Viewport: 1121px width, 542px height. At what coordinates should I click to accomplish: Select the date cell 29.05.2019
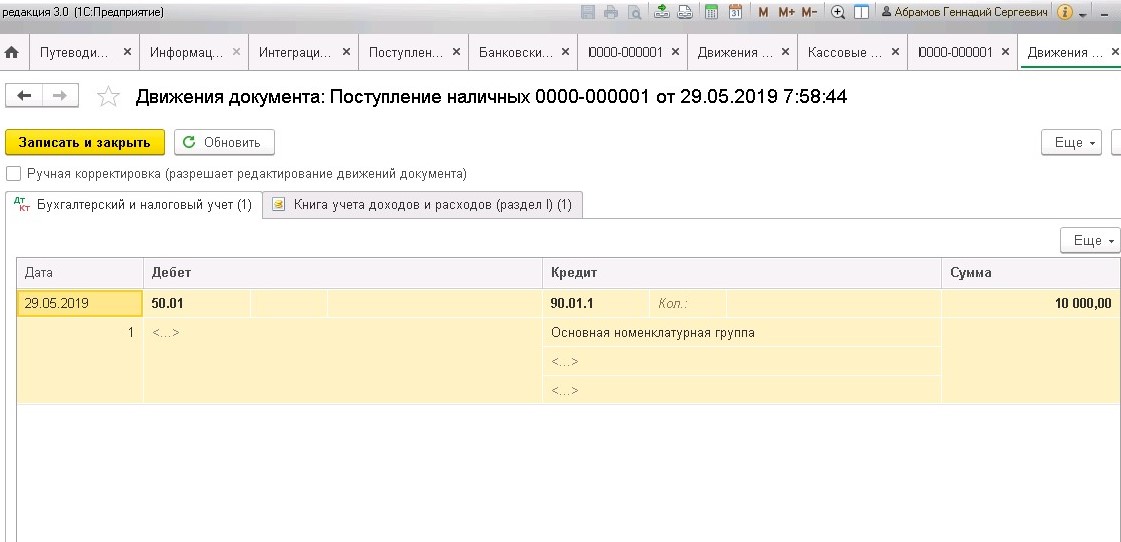(x=79, y=304)
